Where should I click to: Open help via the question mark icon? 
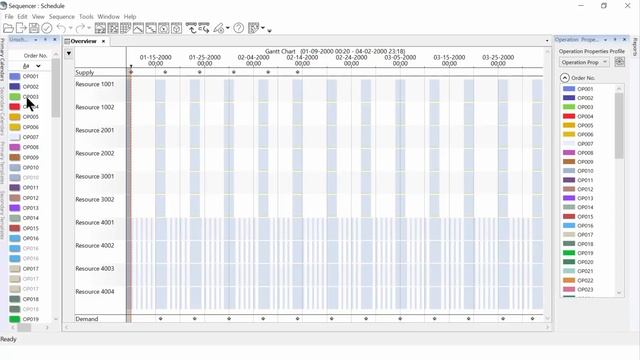click(239, 28)
